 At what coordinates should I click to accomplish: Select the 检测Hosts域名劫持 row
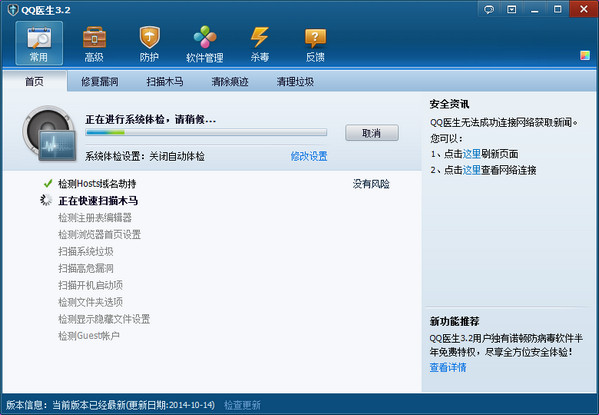[x=97, y=184]
